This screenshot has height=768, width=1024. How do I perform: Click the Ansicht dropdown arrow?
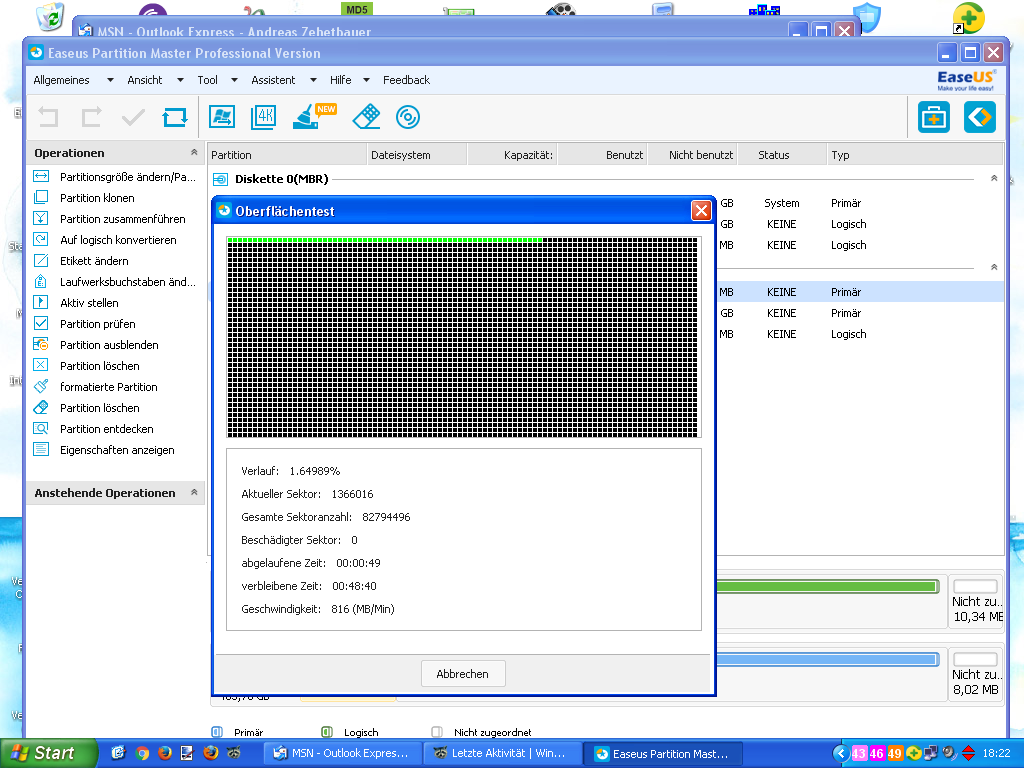180,80
